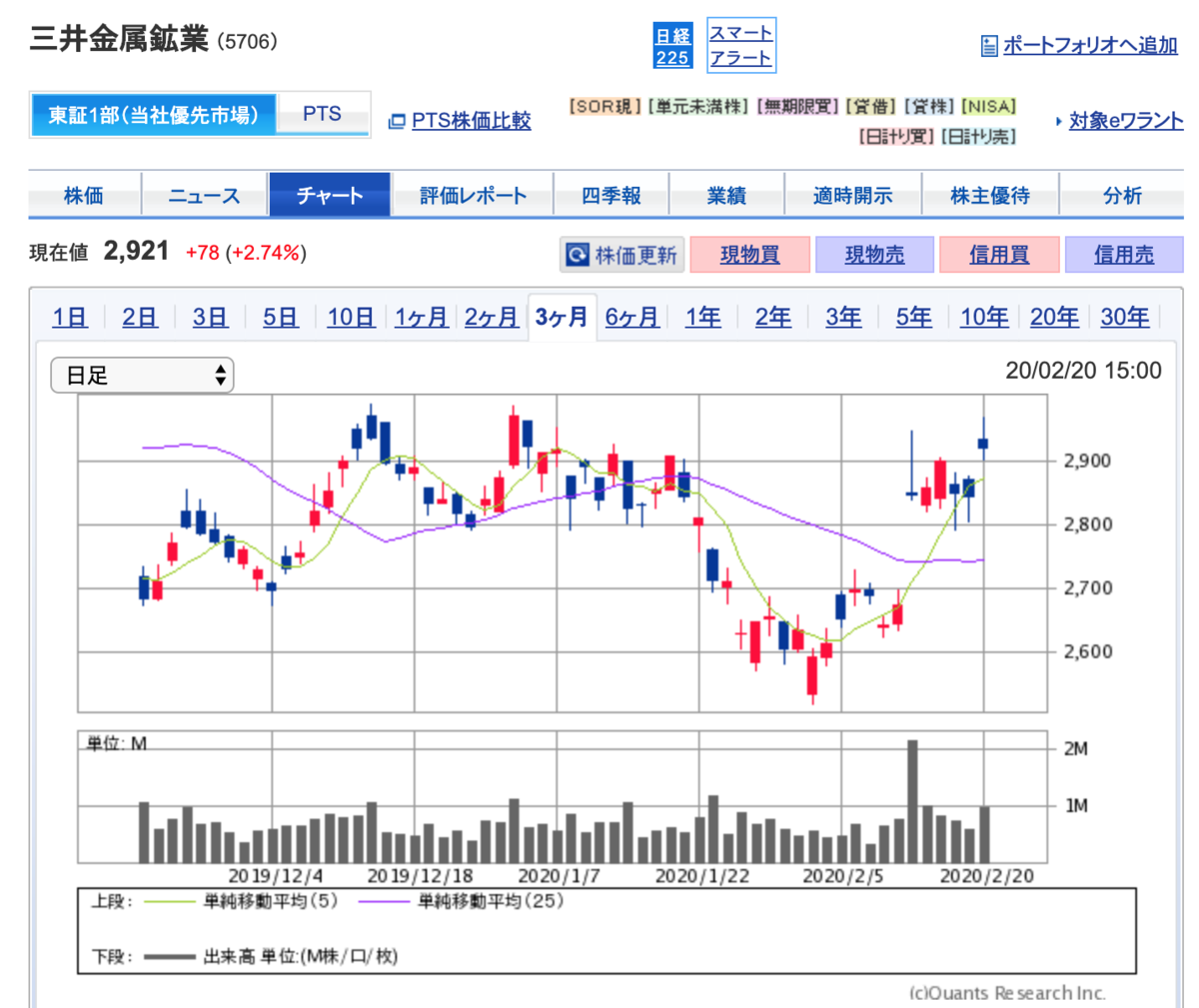Open the PTS株価比較 link

point(471,121)
